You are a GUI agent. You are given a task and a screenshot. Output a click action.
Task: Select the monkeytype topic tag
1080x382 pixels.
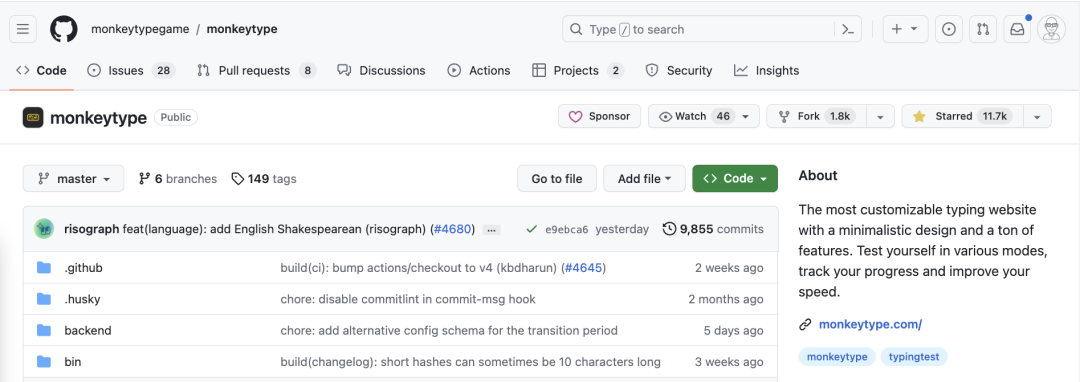[x=838, y=357]
